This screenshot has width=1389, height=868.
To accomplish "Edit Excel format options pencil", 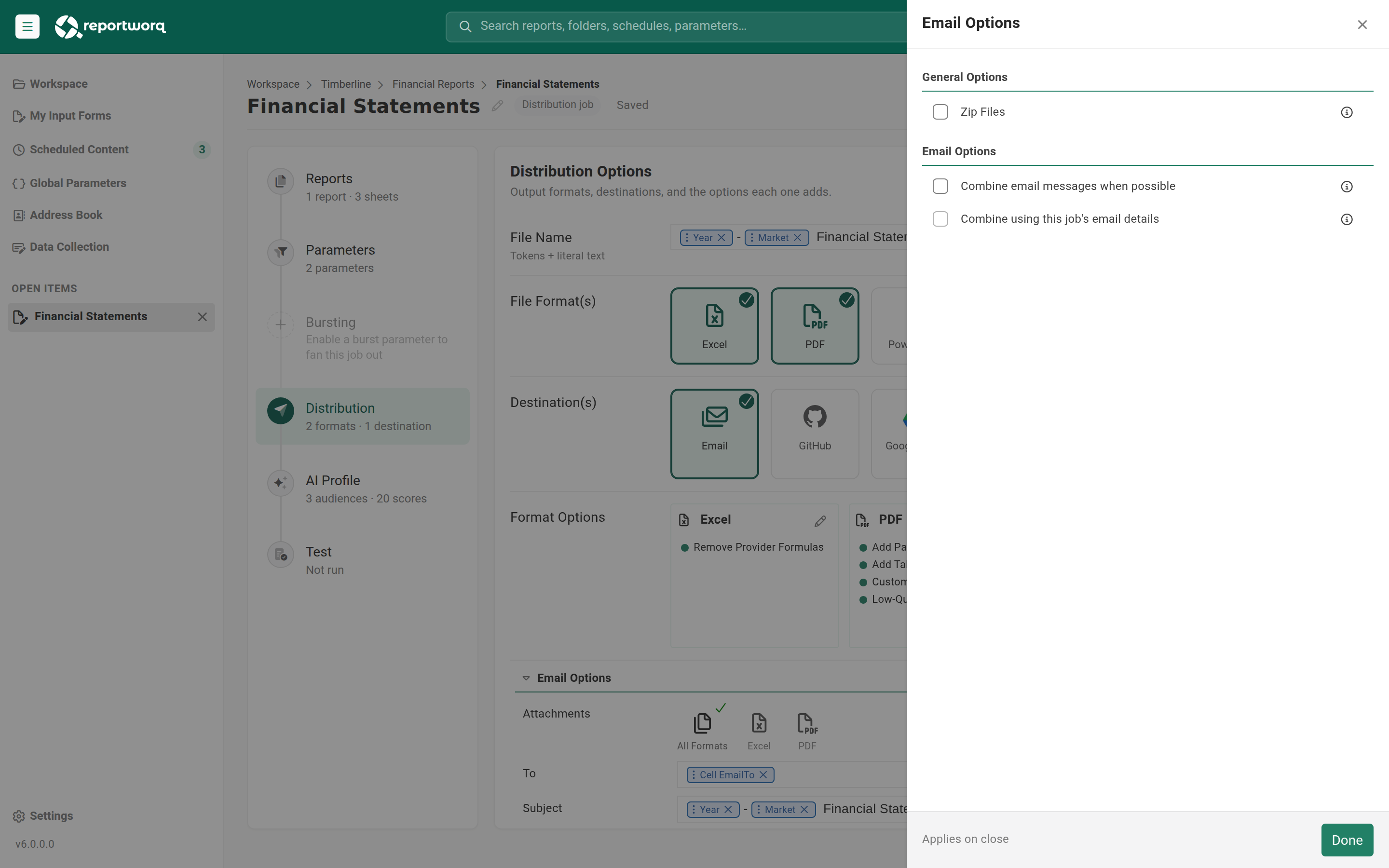I will 820,521.
